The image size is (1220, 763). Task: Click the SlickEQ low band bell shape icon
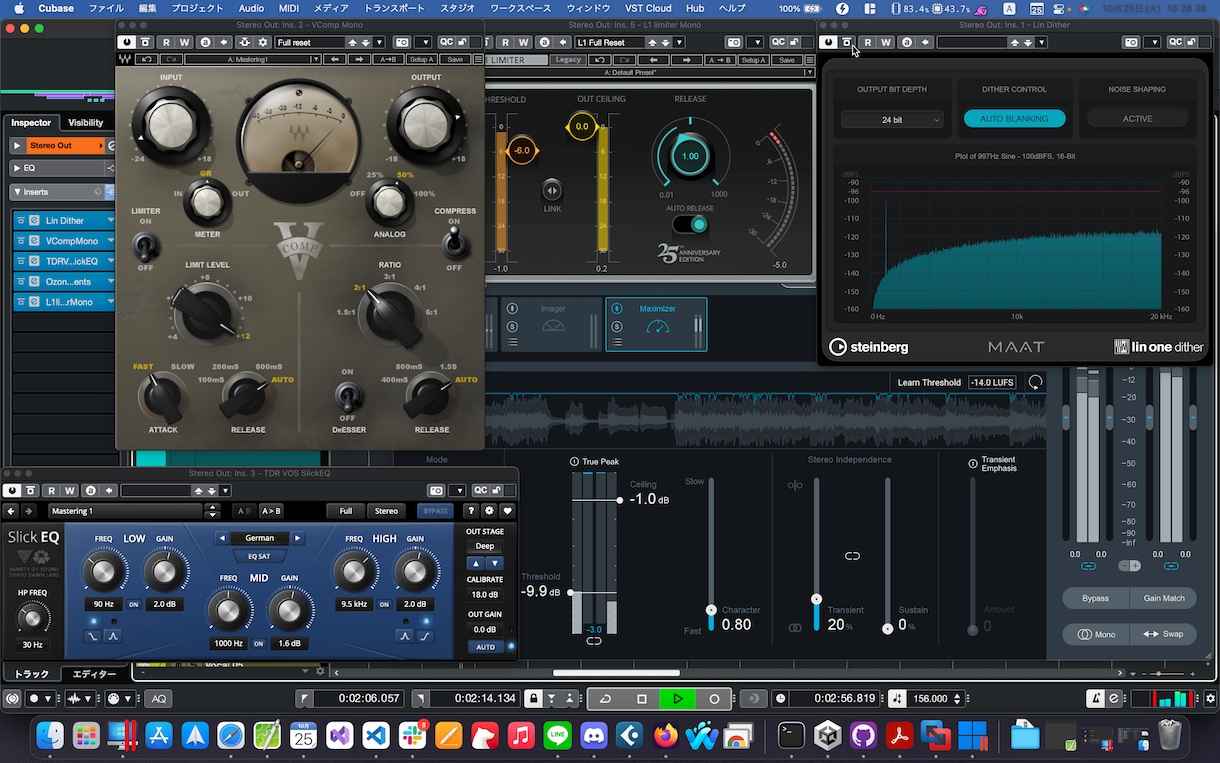click(113, 635)
